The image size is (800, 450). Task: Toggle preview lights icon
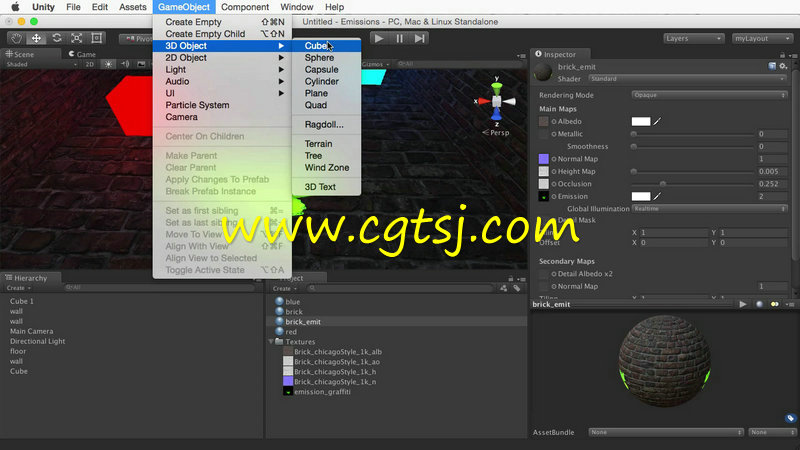(774, 304)
